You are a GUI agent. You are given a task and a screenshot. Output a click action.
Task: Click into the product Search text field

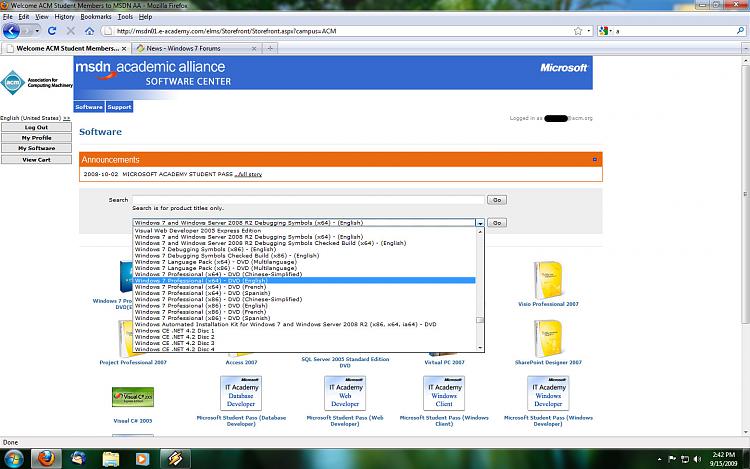[x=309, y=200]
